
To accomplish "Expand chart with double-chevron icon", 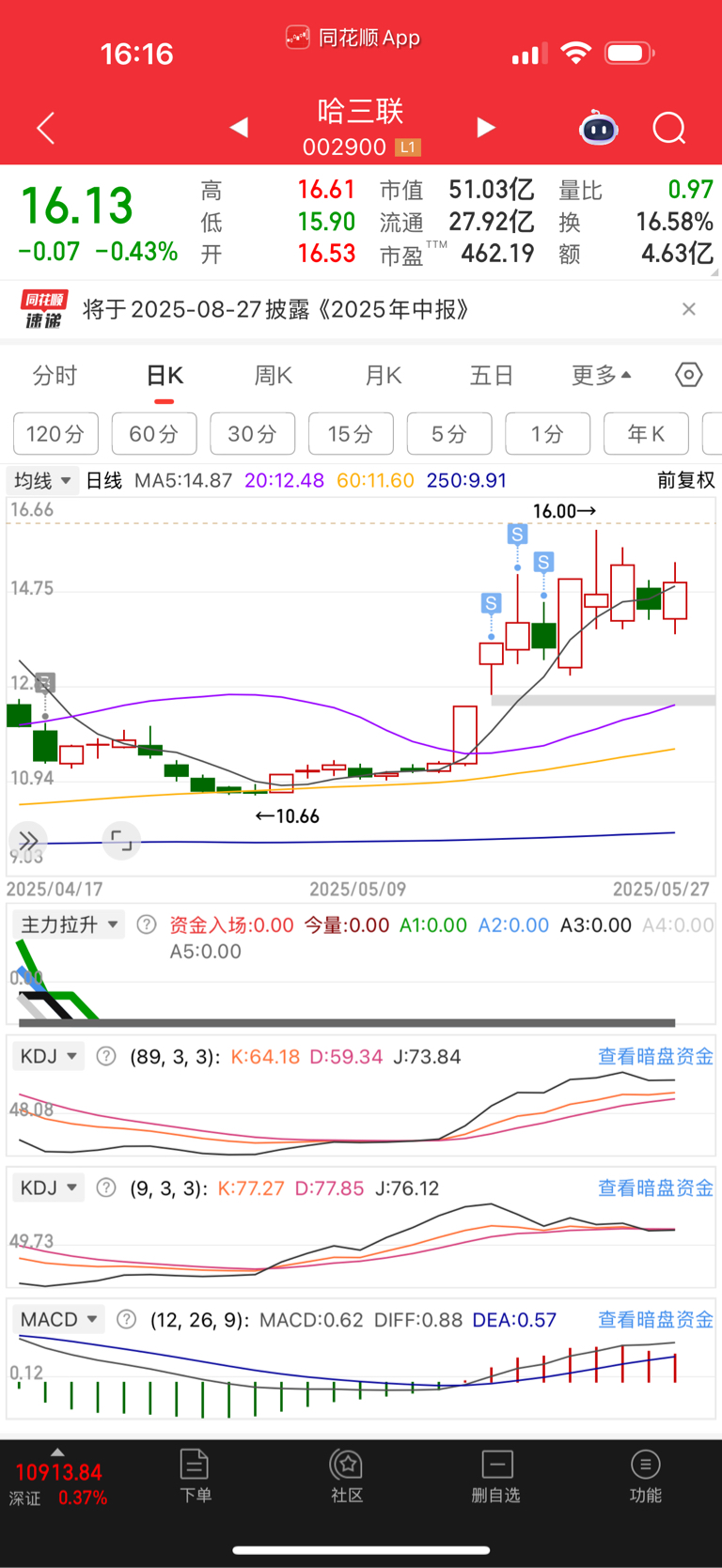I will [x=28, y=840].
